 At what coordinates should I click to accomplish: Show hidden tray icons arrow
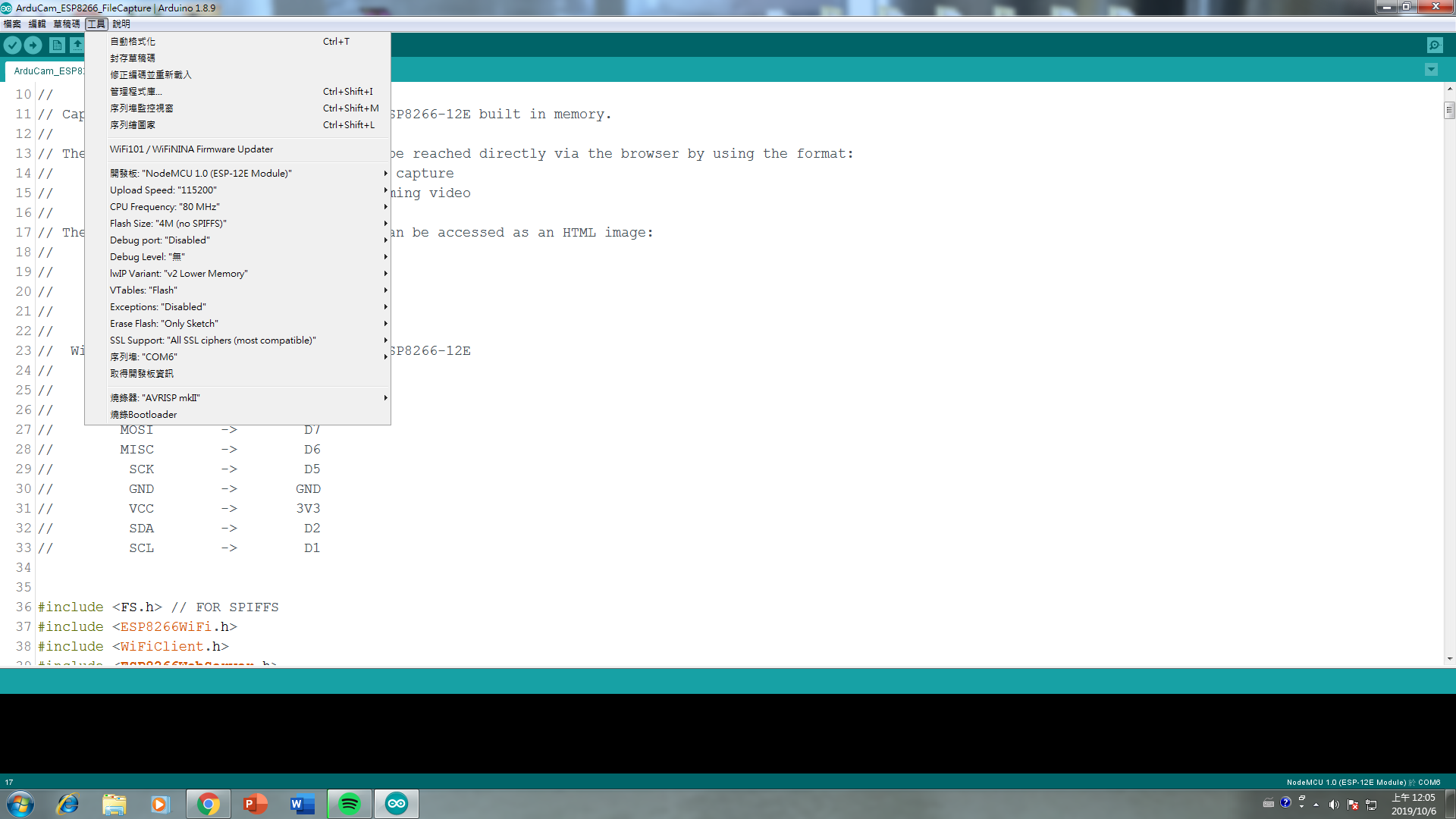click(1316, 805)
